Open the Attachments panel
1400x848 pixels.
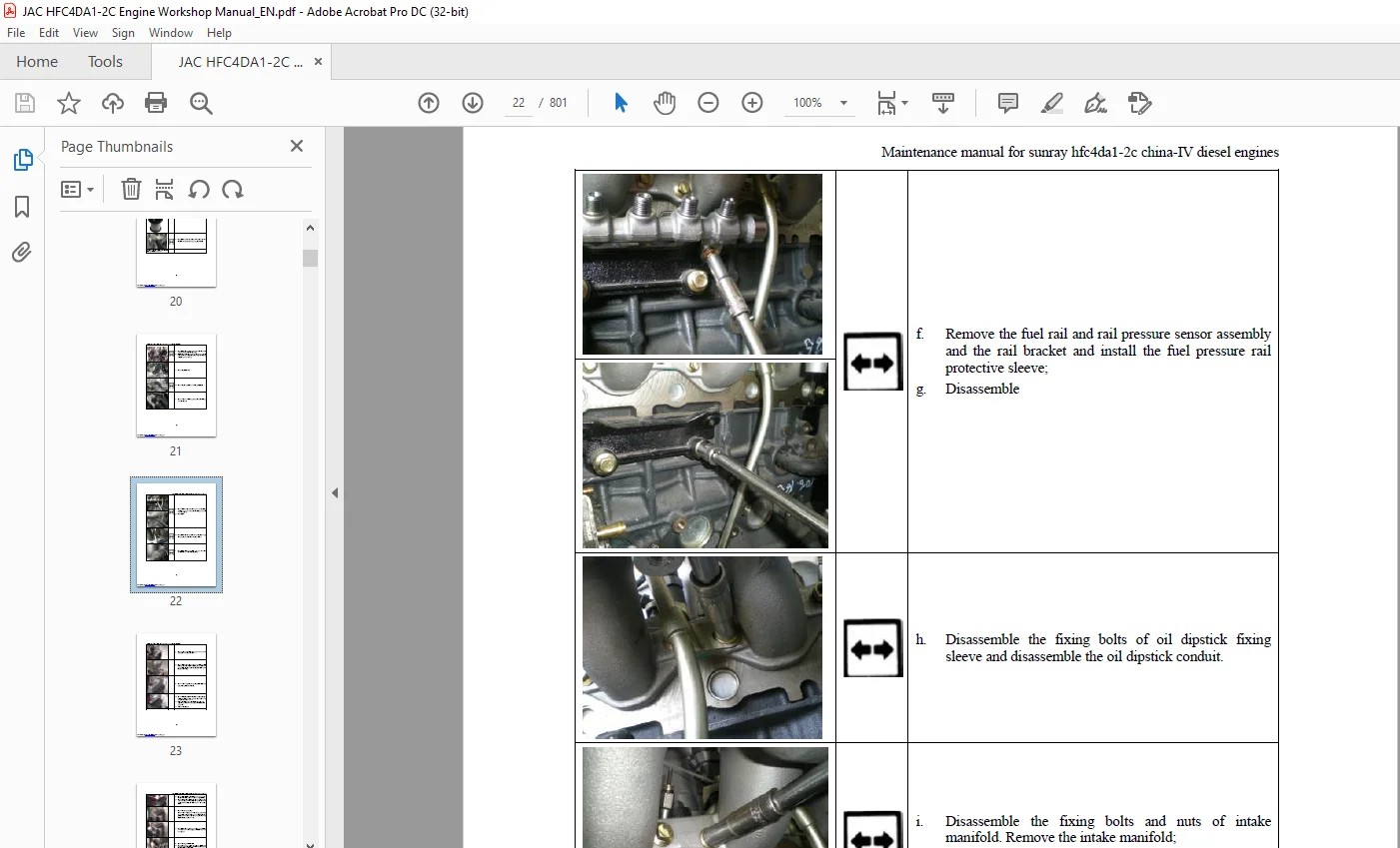click(22, 253)
